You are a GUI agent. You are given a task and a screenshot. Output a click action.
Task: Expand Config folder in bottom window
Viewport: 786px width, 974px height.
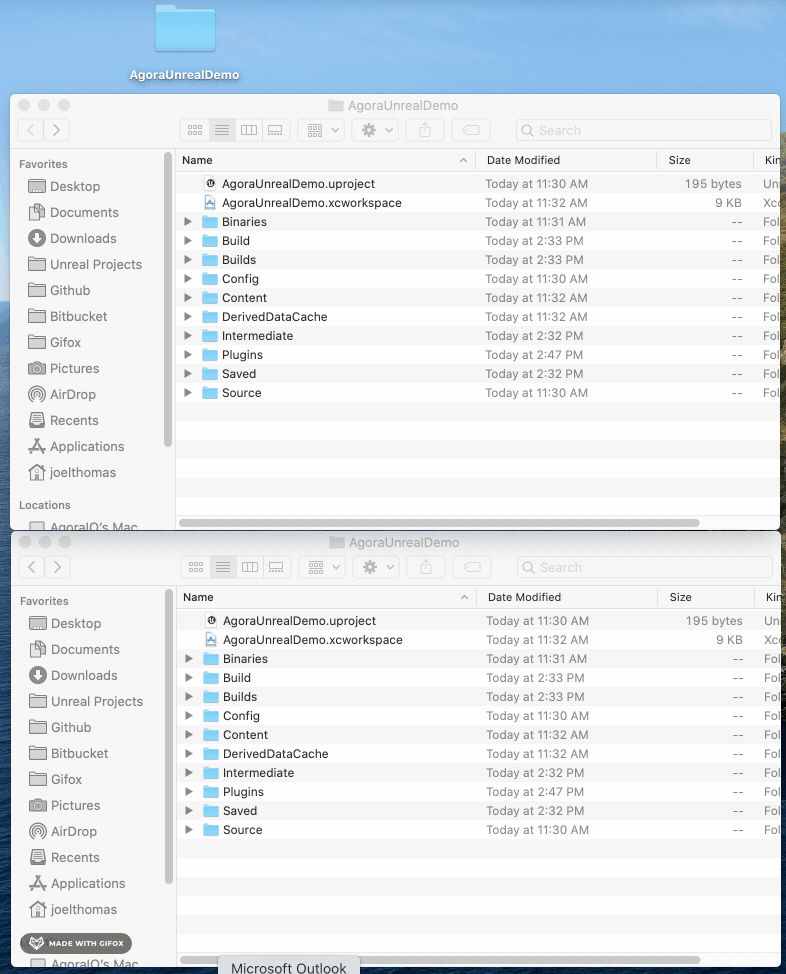pos(188,716)
